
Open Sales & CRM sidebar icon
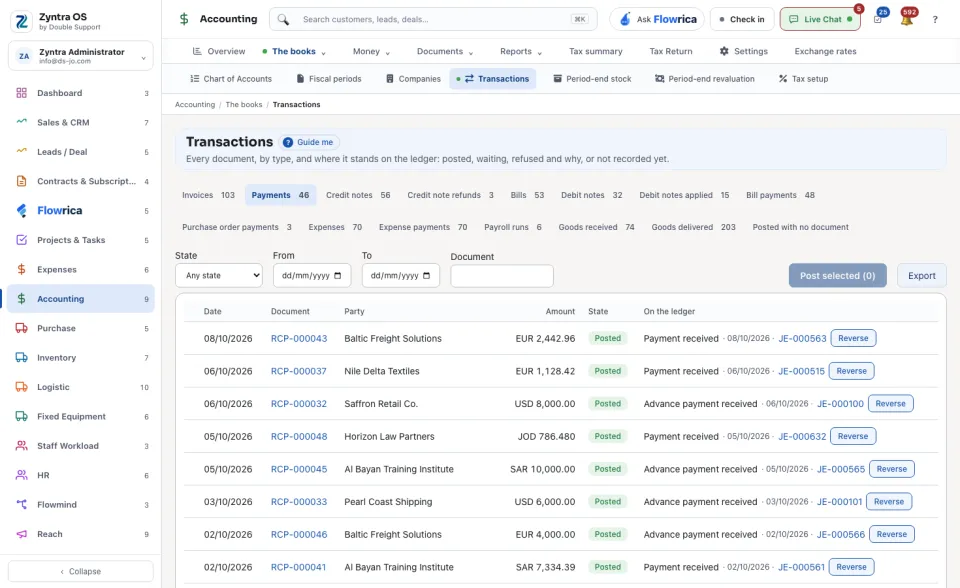click(21, 122)
